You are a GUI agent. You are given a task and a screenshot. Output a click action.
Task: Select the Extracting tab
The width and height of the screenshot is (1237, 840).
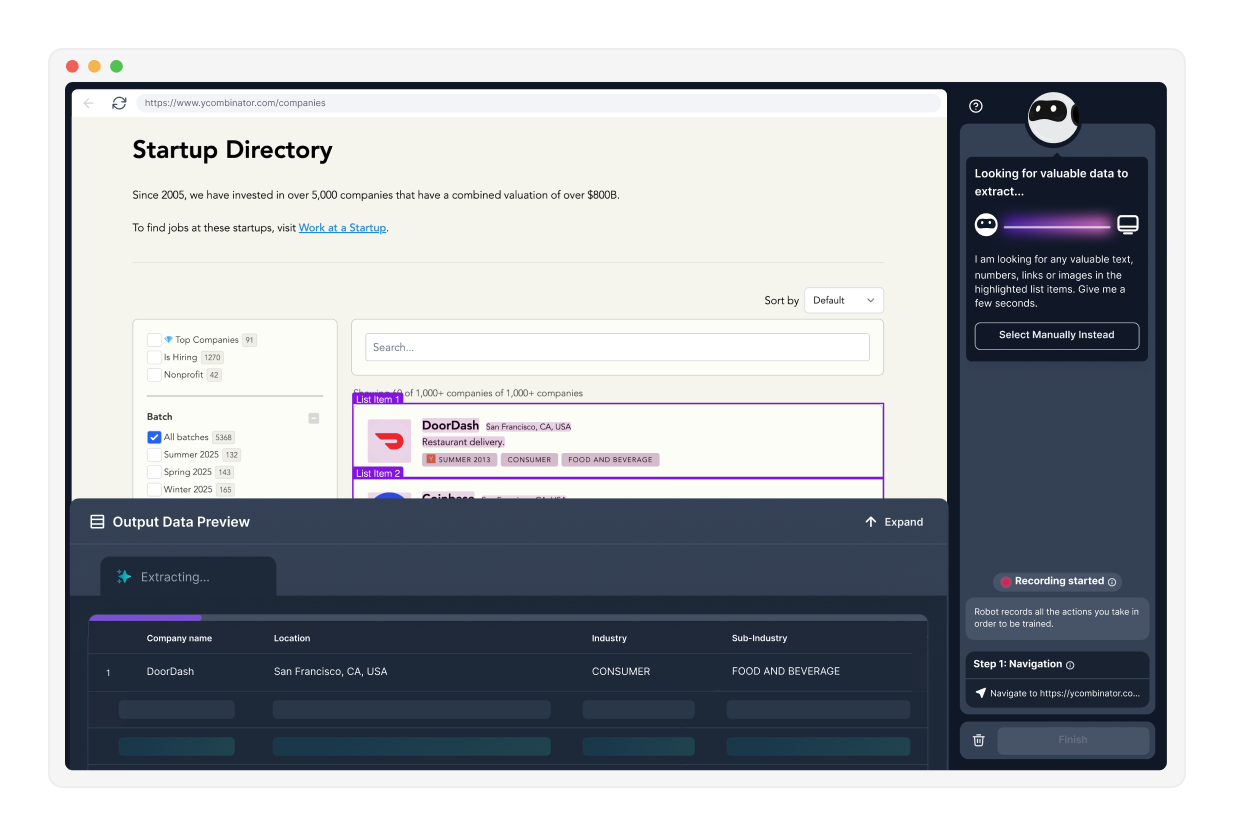tap(188, 577)
